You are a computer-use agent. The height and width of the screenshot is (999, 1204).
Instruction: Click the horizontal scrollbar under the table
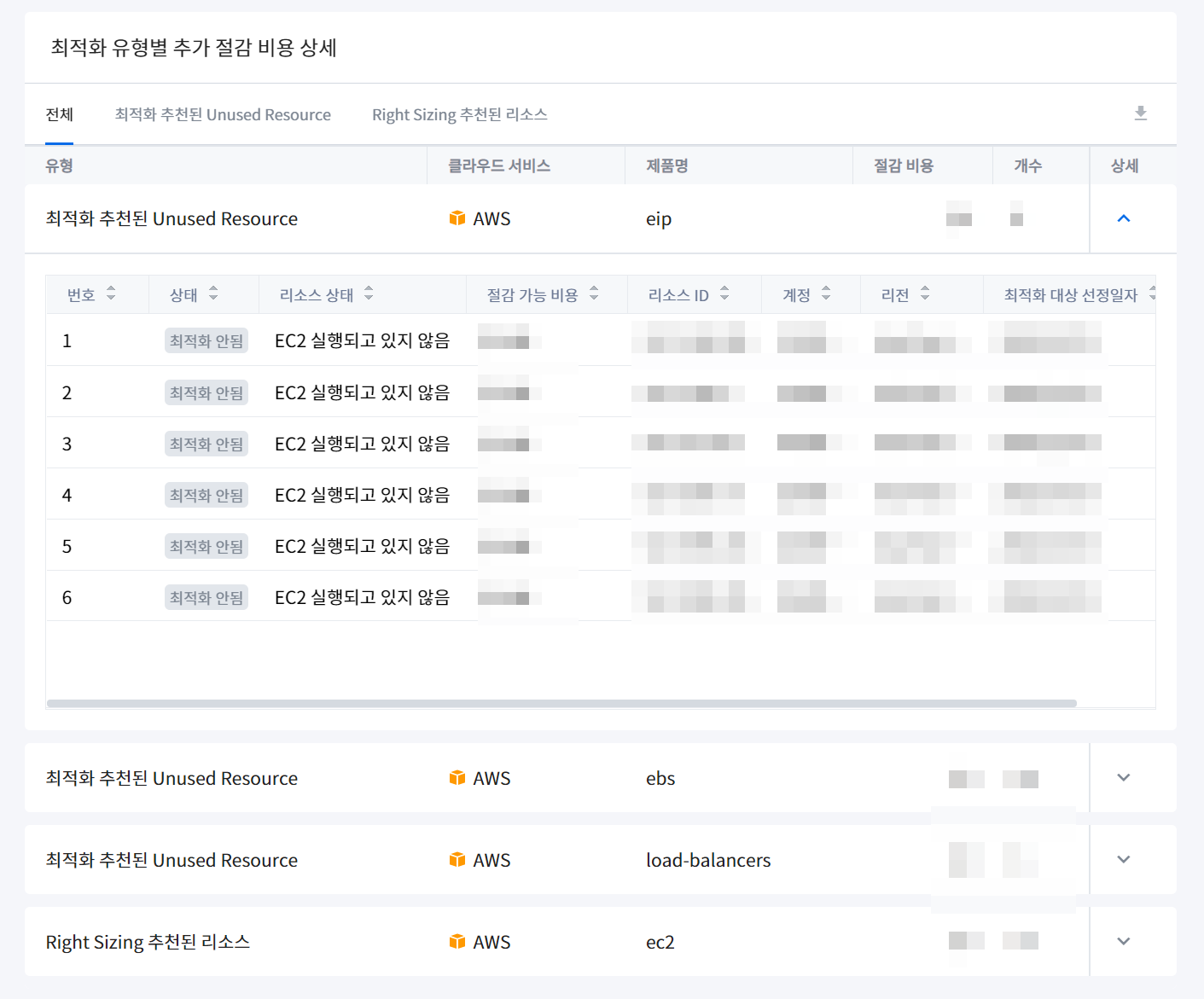(561, 704)
